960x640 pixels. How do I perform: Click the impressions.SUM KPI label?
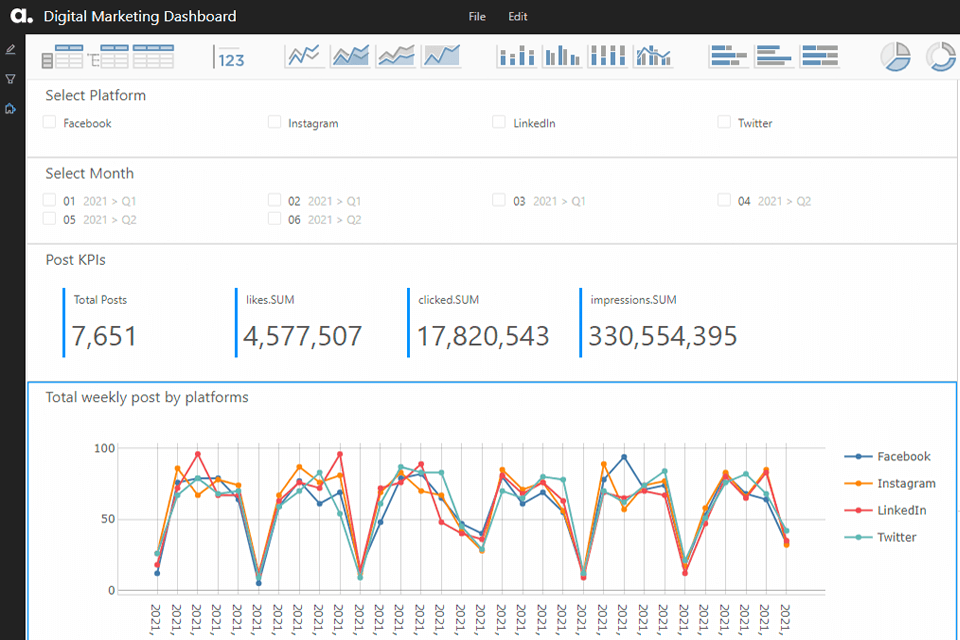click(x=633, y=300)
